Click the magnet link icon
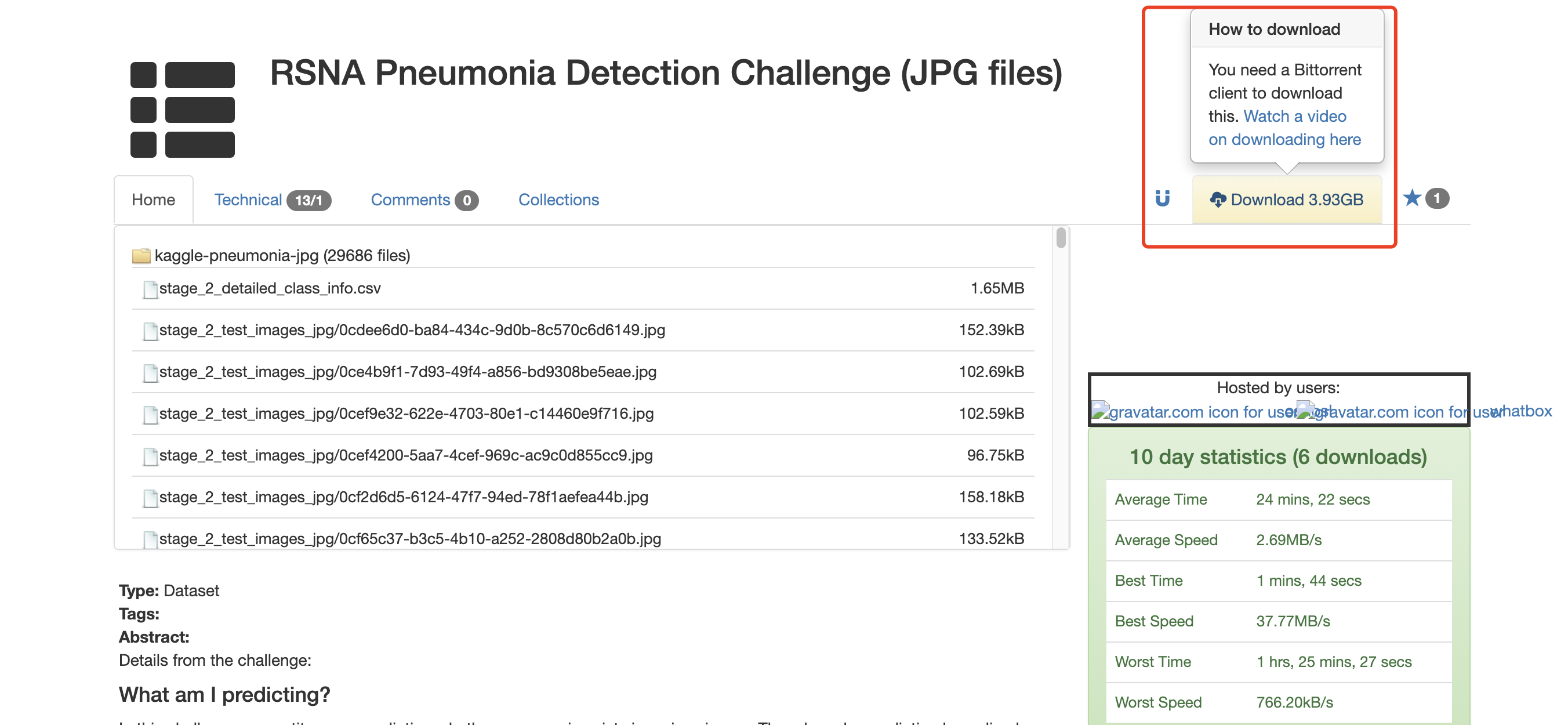The width and height of the screenshot is (1568, 725). pos(1162,198)
